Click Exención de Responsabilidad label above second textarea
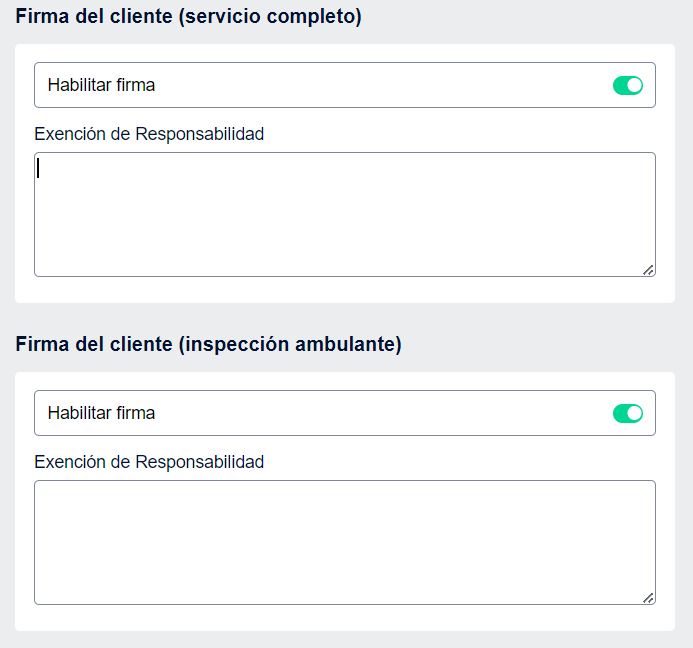This screenshot has height=648, width=693. click(149, 462)
